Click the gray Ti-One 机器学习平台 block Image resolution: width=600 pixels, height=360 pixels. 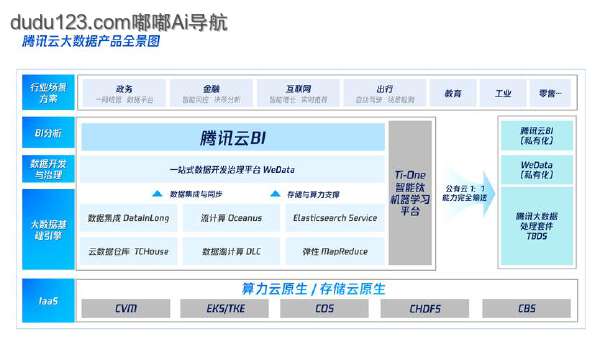(410, 193)
